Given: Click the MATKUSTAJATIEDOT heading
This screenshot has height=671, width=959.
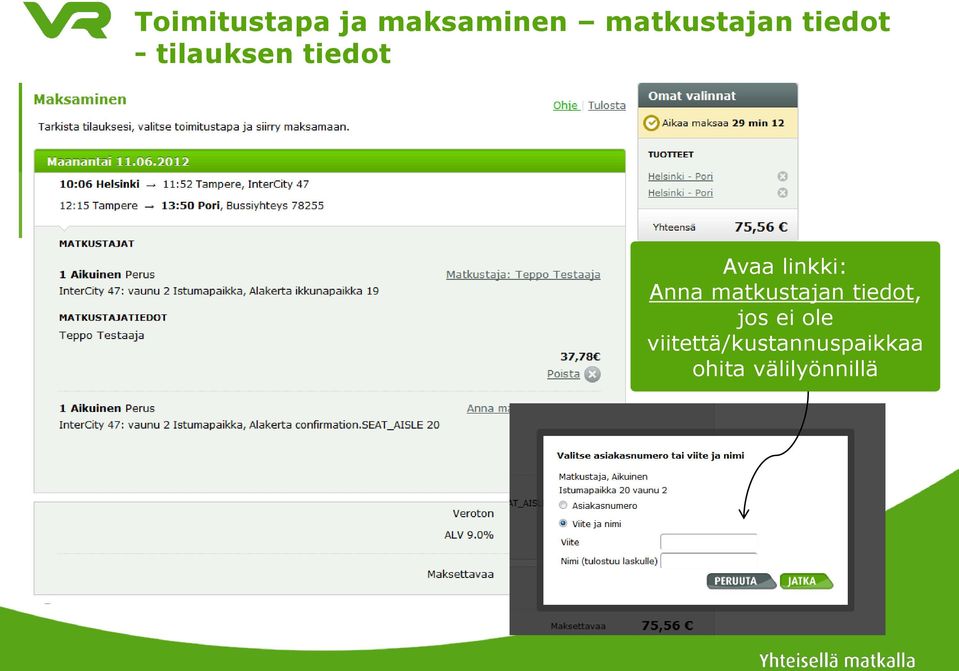Looking at the screenshot, I should pos(113,317).
